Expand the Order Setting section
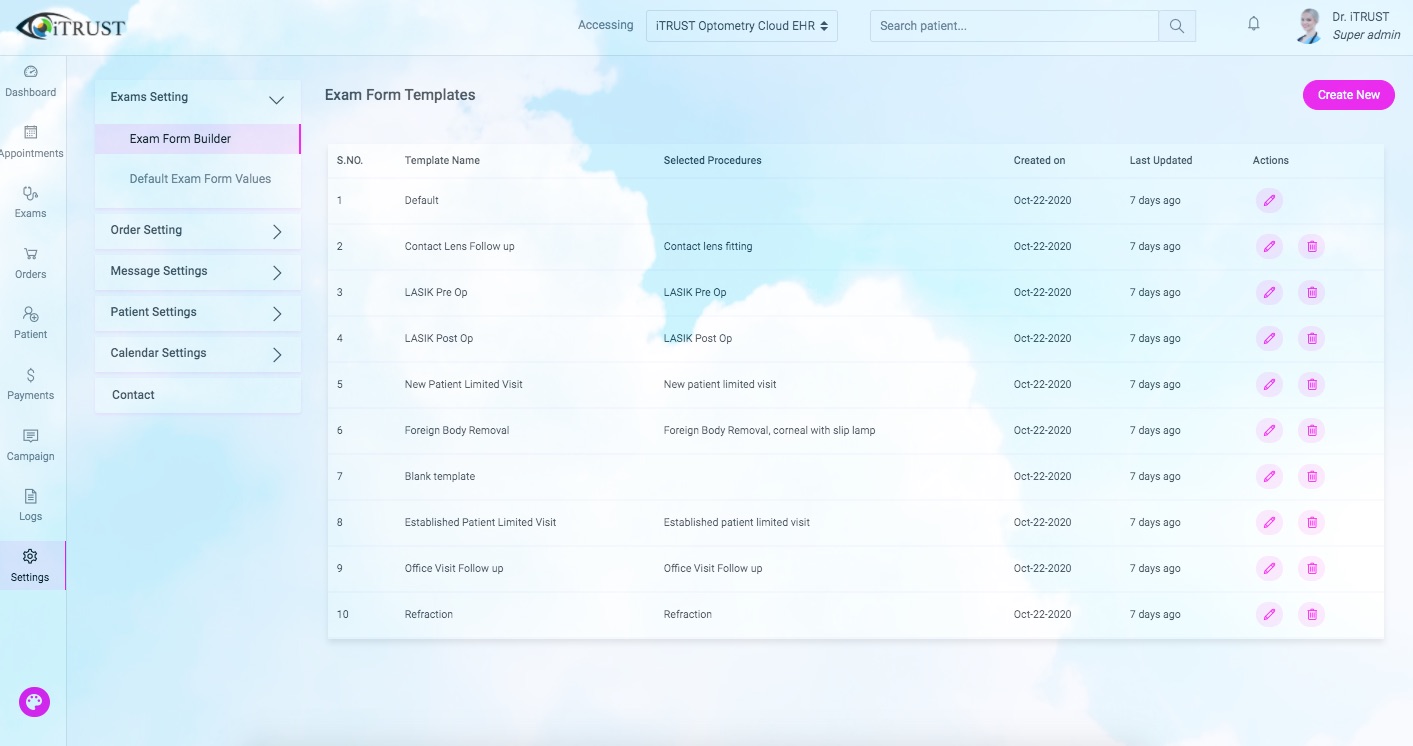 click(x=197, y=230)
